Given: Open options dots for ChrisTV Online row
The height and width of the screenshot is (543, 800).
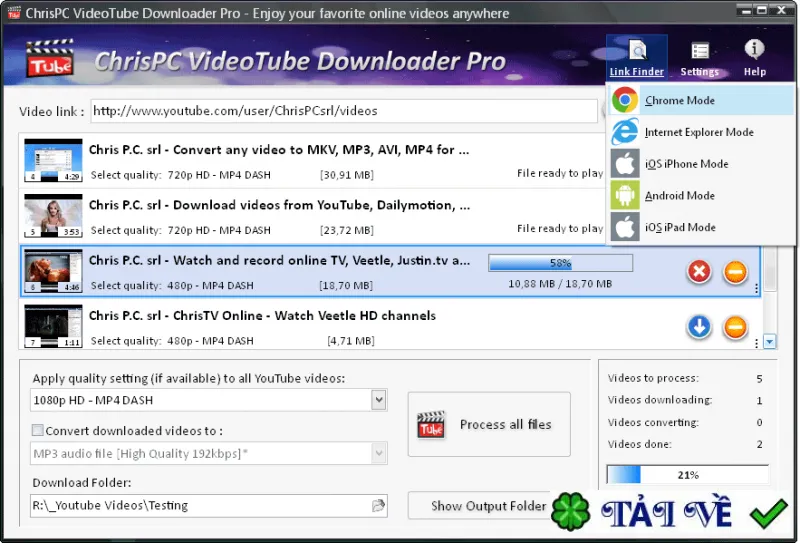Looking at the screenshot, I should [x=756, y=343].
